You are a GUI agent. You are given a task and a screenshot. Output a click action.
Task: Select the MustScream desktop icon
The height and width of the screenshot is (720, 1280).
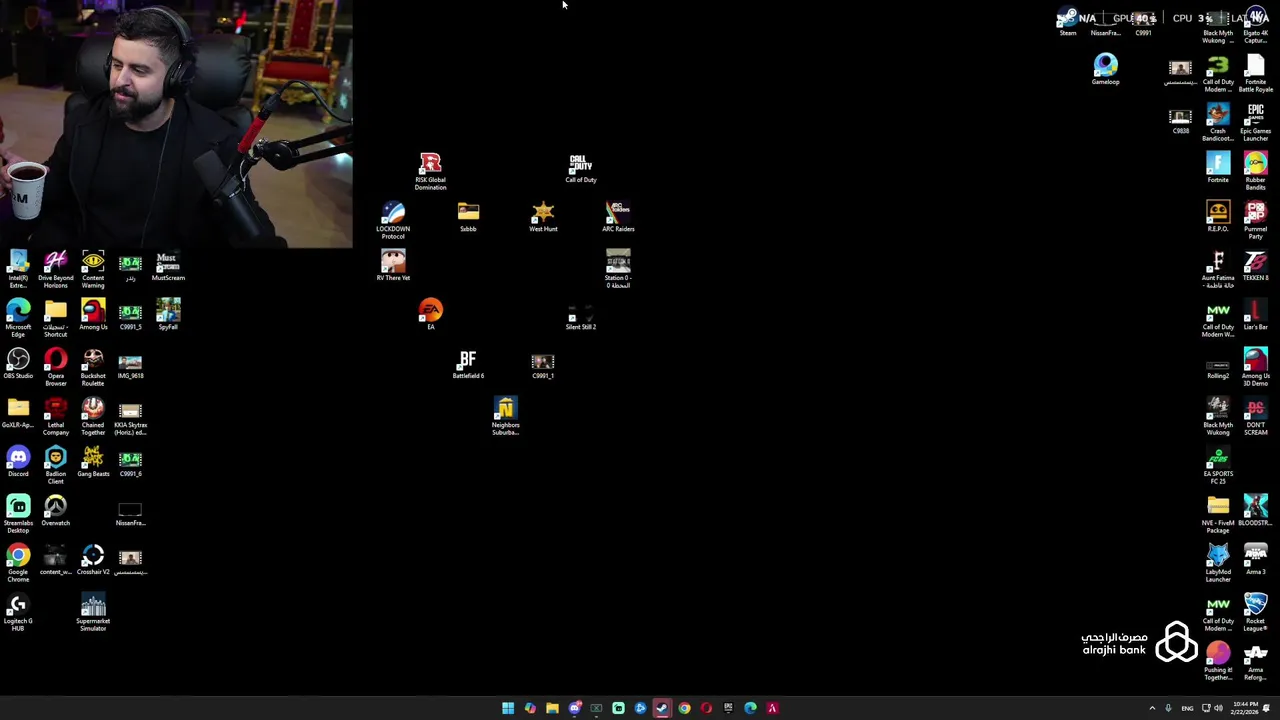pos(168,266)
